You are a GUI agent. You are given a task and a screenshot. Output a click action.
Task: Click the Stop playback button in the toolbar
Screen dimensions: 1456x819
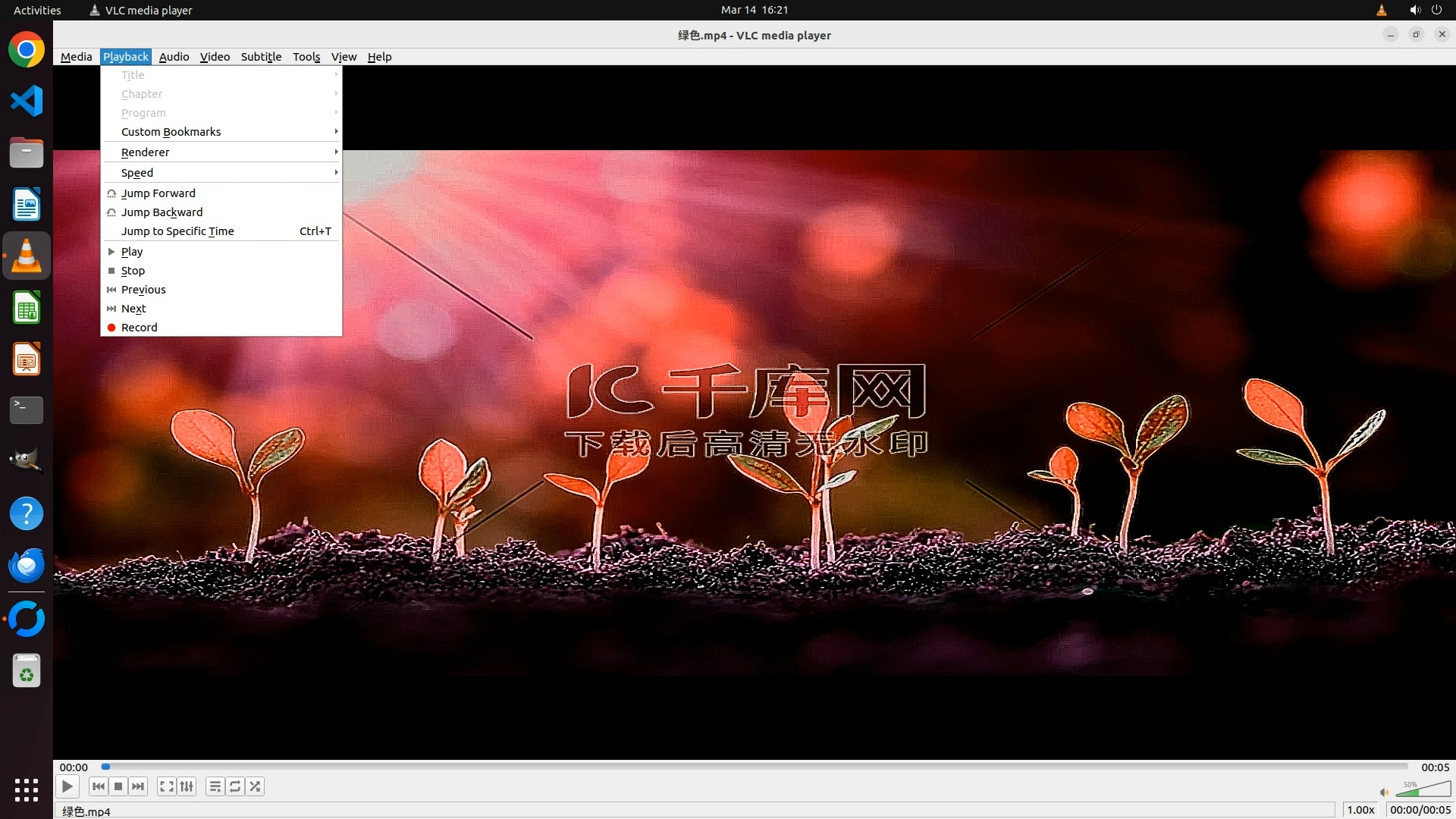click(x=118, y=786)
